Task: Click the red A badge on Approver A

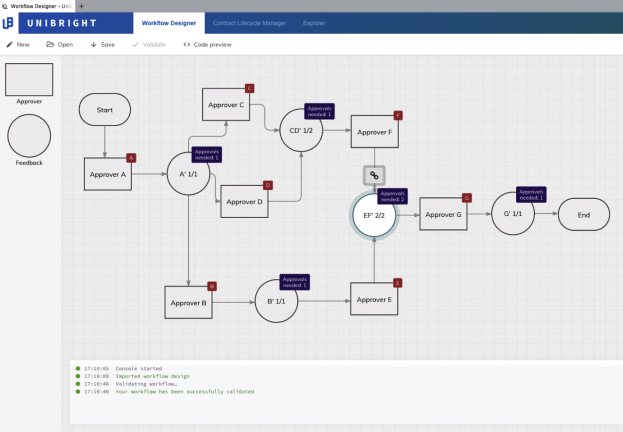Action: (131, 158)
